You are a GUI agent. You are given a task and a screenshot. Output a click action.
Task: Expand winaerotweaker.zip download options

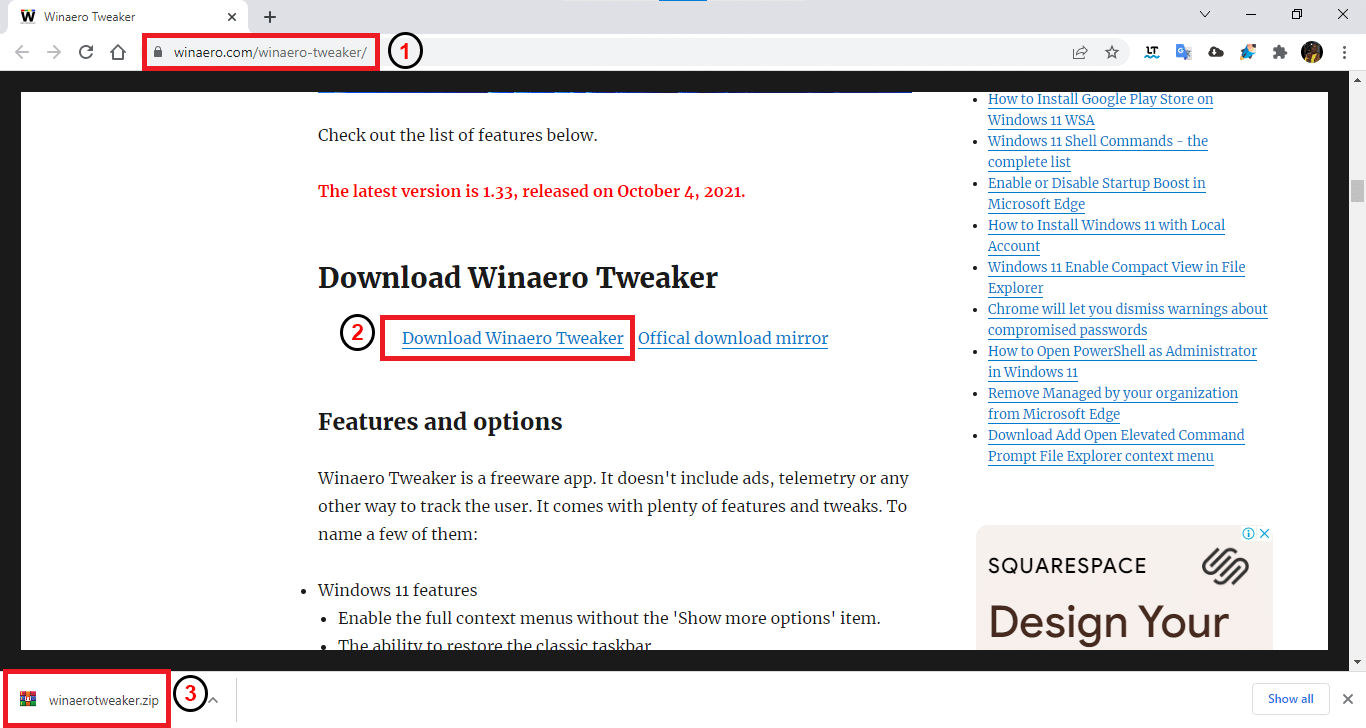[213, 700]
